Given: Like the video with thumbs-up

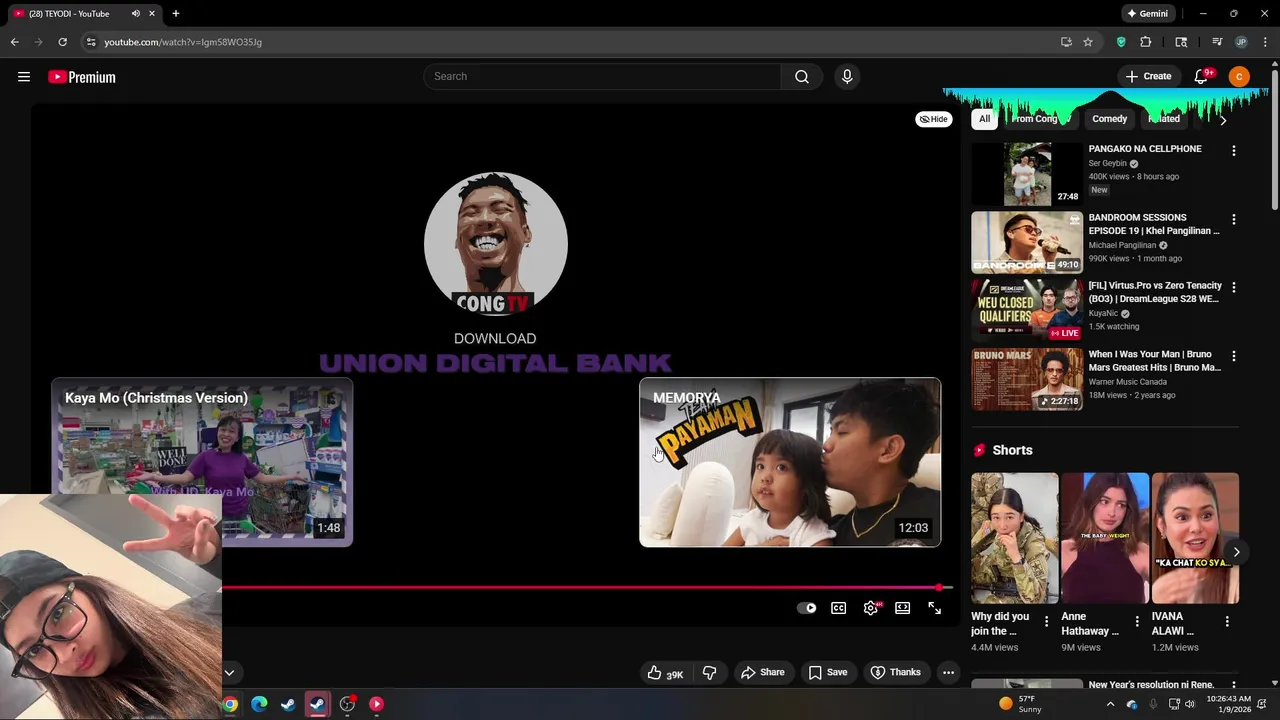Looking at the screenshot, I should click(666, 673).
